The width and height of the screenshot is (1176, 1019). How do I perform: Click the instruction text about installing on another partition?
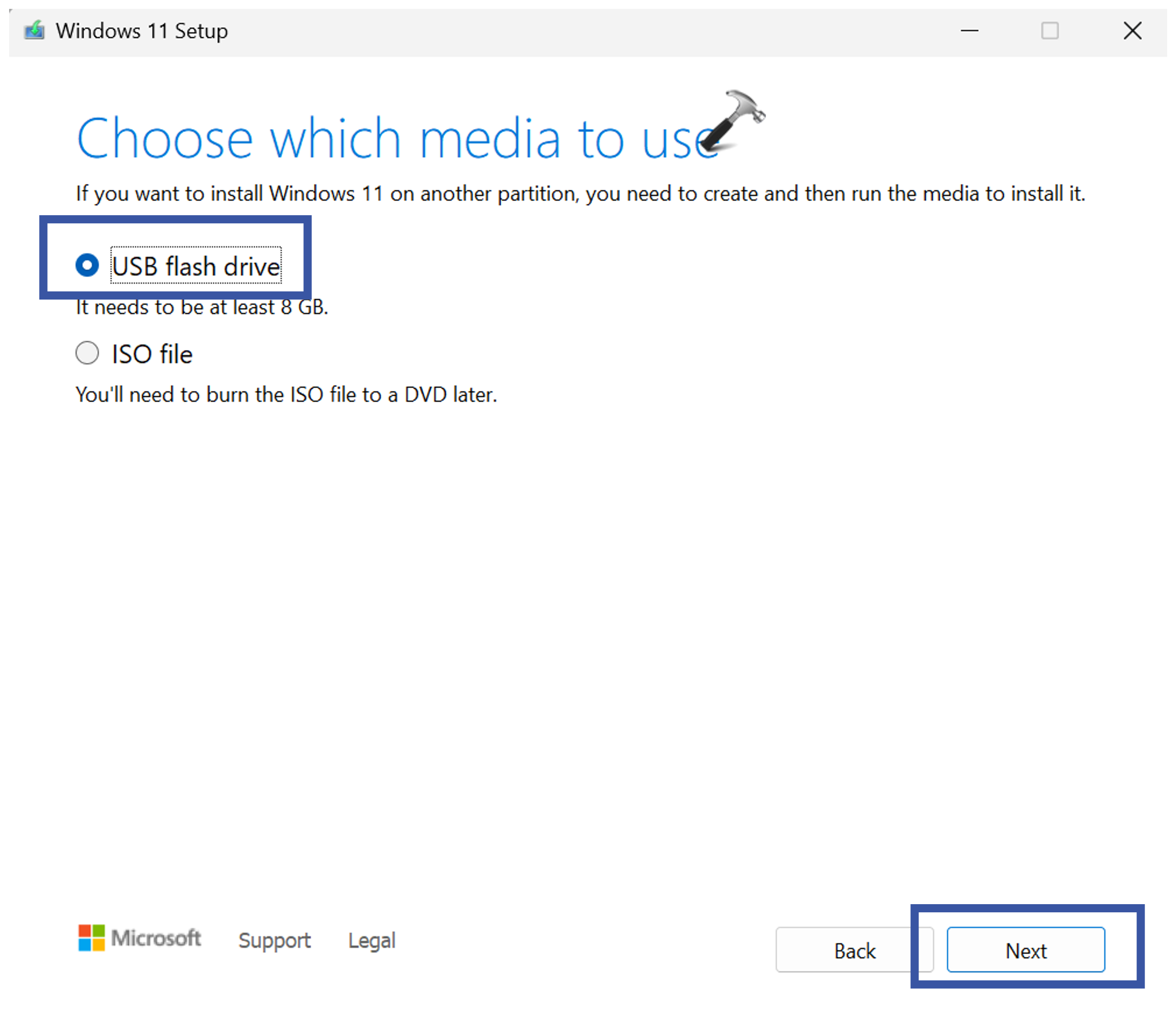580,194
